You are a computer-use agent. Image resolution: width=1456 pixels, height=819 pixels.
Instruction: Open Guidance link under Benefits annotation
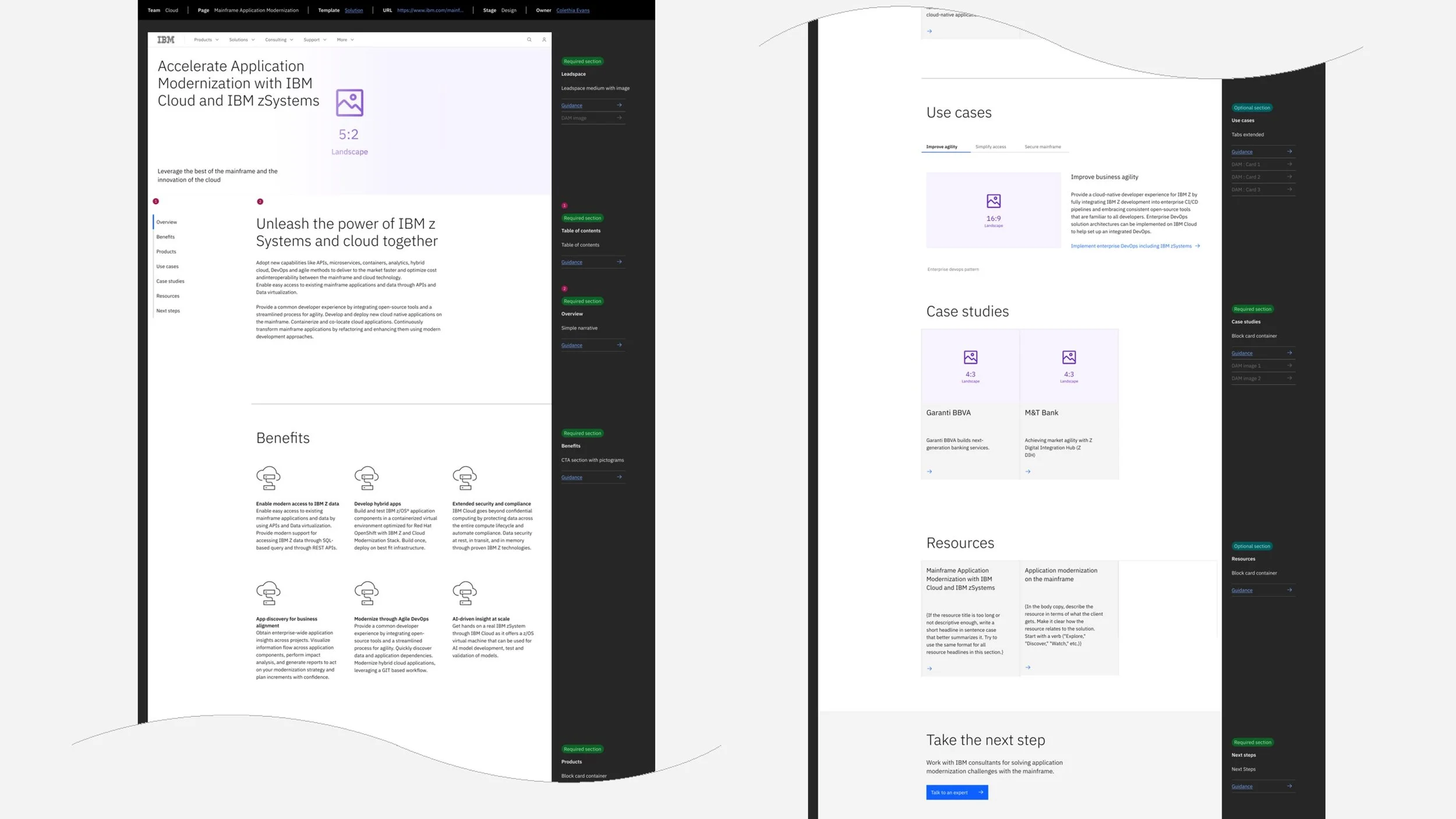pyautogui.click(x=592, y=477)
